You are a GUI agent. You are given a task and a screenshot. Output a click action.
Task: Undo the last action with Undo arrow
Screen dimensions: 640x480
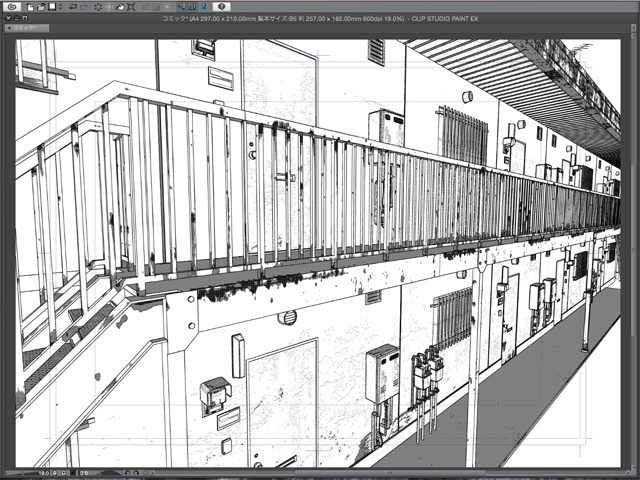click(73, 7)
